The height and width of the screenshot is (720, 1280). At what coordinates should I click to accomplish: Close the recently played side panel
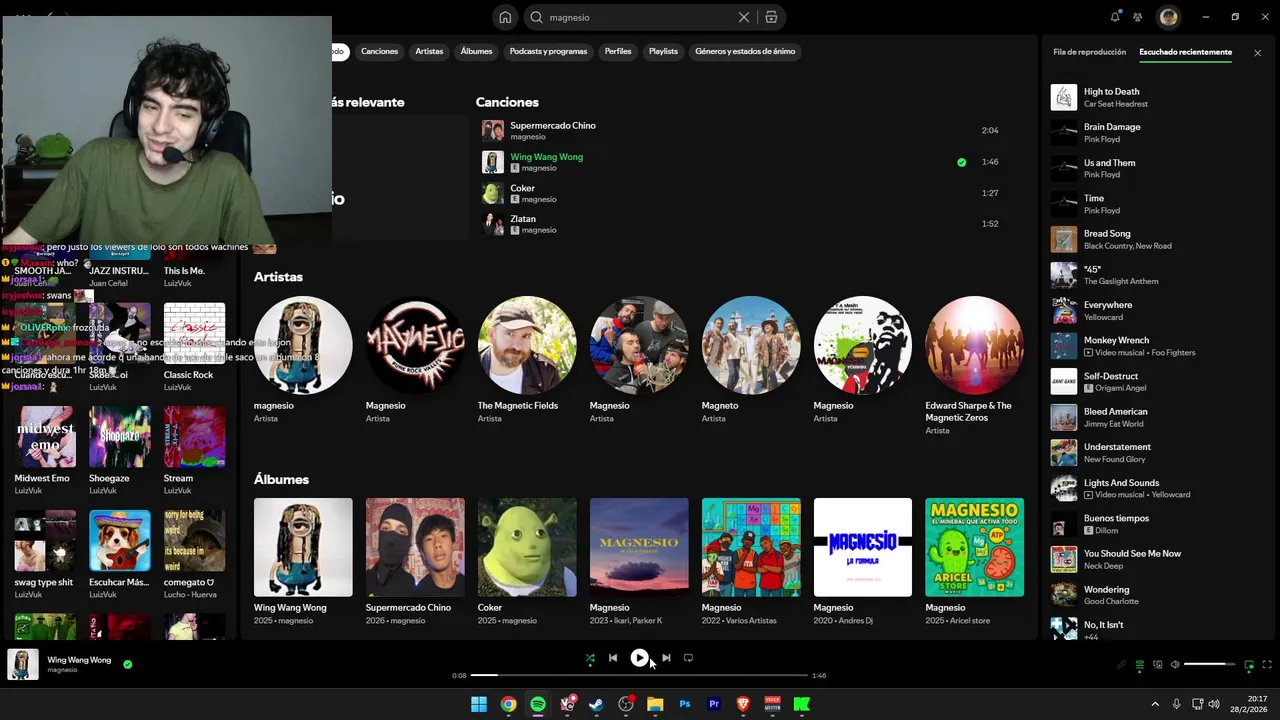(x=1257, y=53)
